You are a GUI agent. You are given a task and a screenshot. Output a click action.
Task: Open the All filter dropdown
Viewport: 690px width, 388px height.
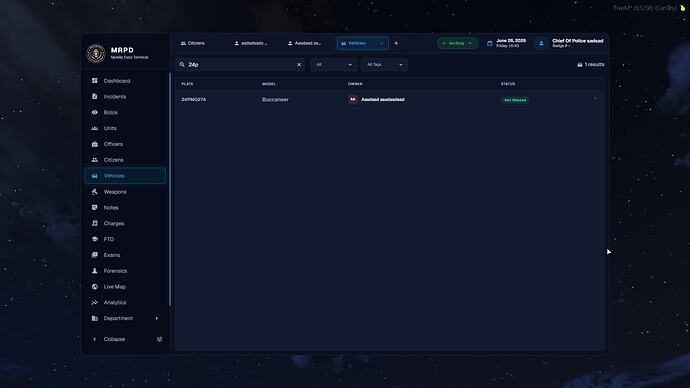point(334,65)
